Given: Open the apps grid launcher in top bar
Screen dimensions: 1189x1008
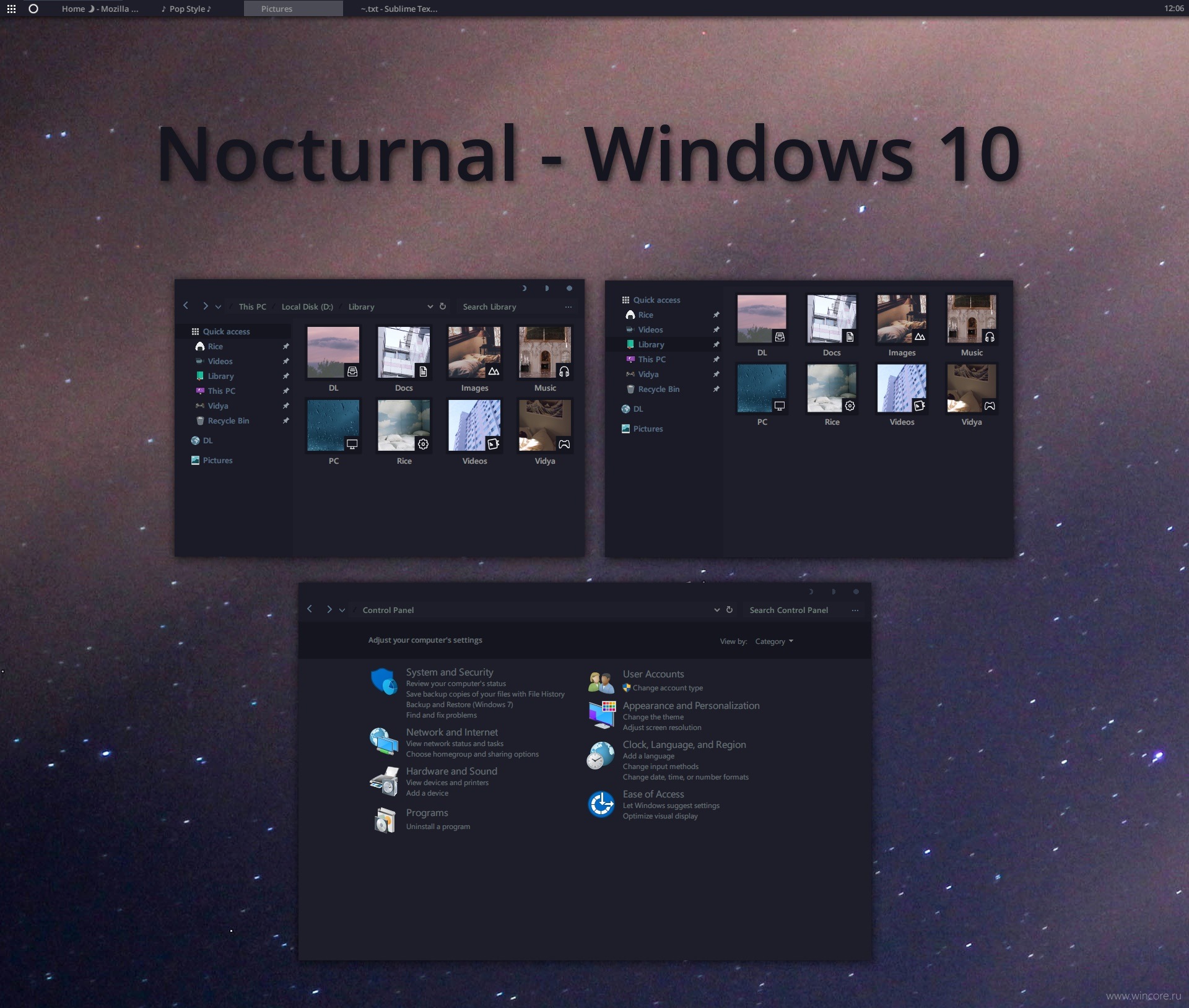Looking at the screenshot, I should (x=11, y=9).
